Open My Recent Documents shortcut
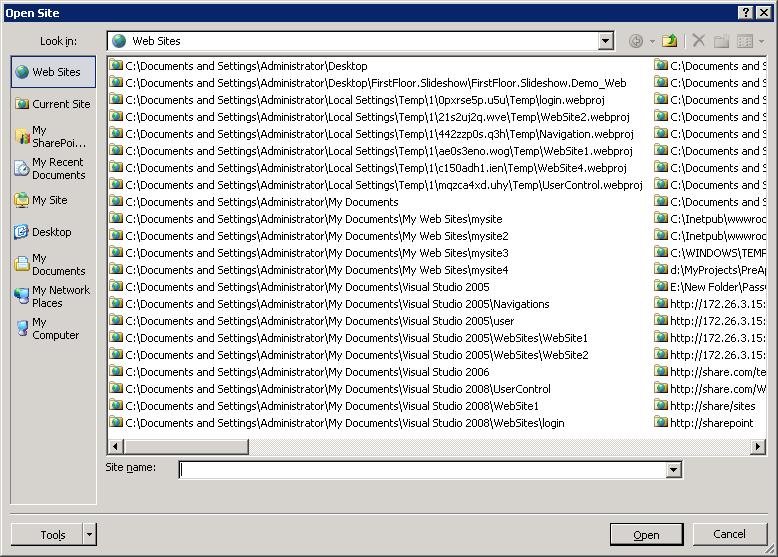Screen dimensions: 778x557 [x=53, y=169]
